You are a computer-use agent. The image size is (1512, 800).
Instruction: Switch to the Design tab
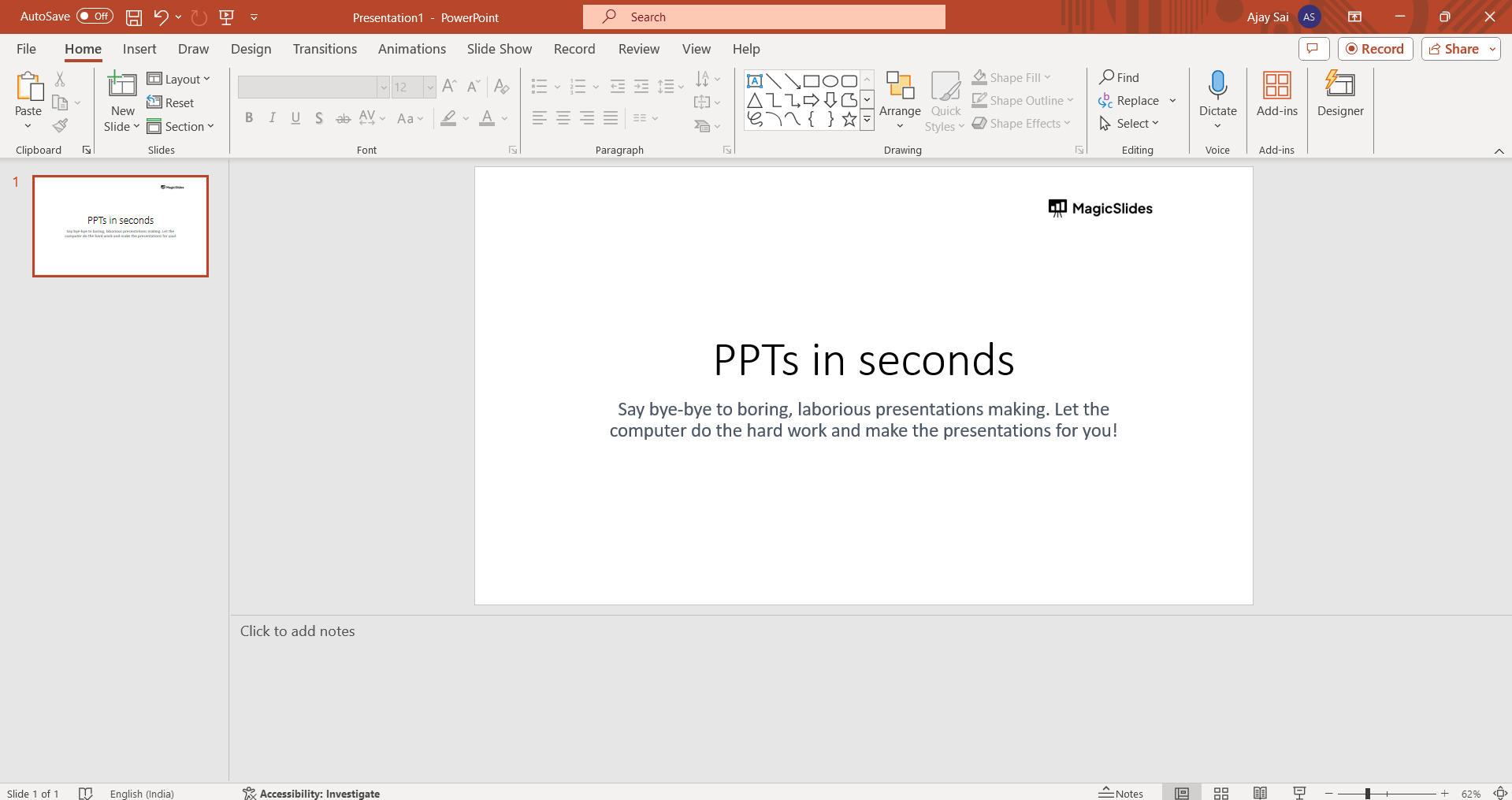tap(251, 49)
